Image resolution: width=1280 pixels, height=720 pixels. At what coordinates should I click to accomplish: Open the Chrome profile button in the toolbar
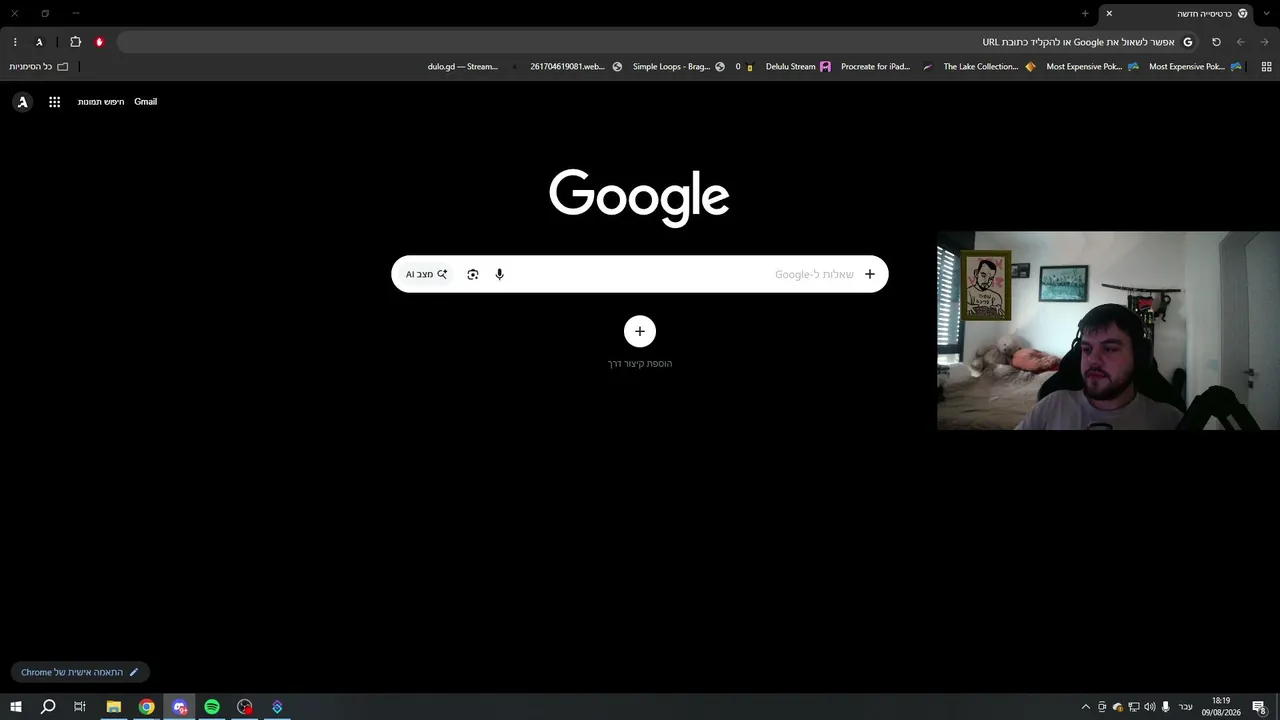click(39, 42)
